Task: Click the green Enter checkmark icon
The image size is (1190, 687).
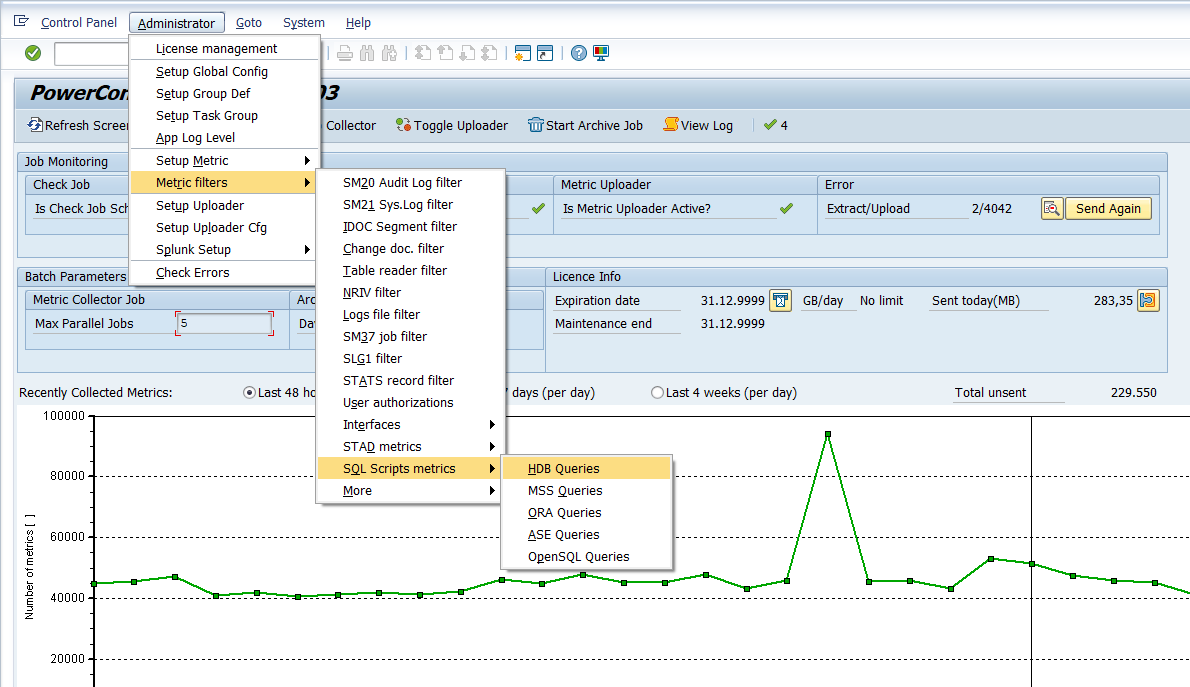Action: [33, 53]
